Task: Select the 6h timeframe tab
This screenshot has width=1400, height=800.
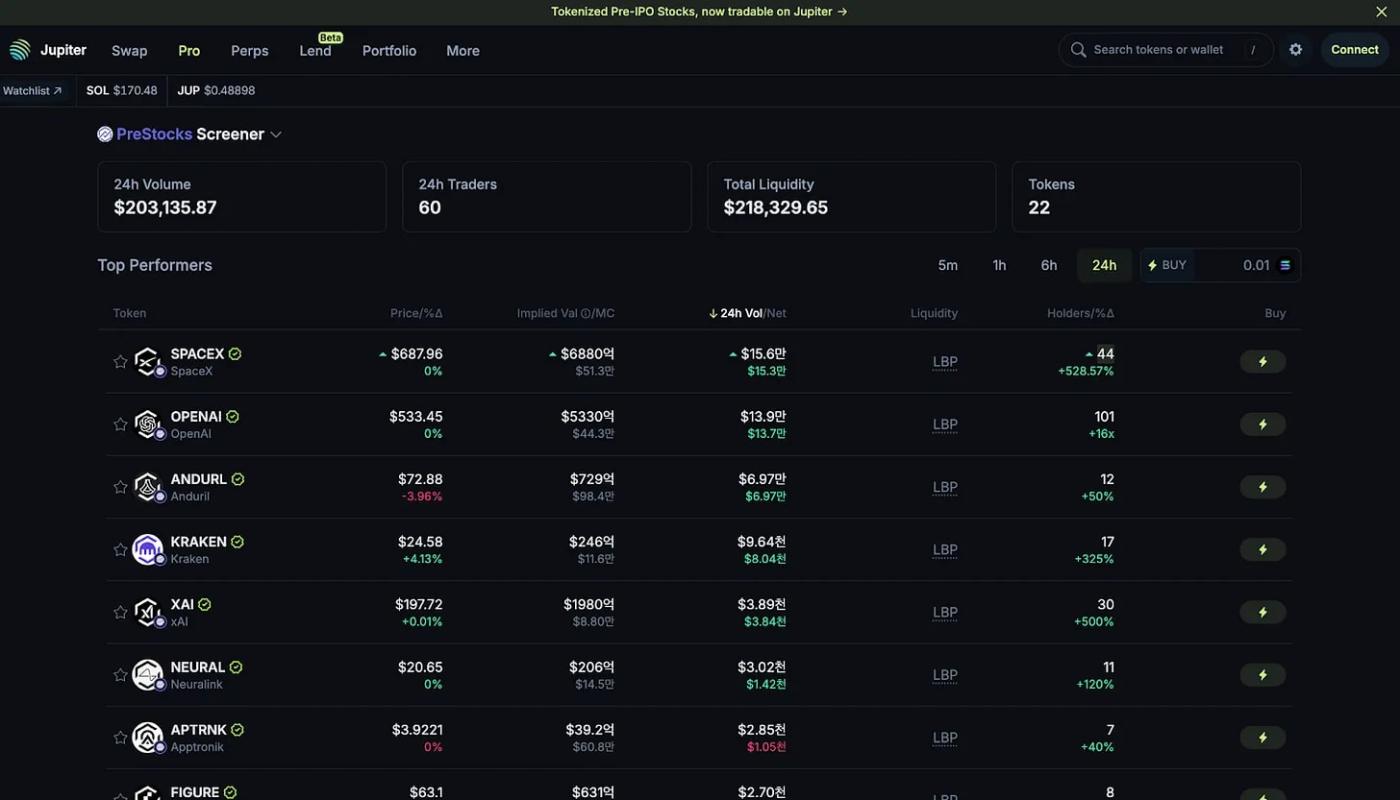Action: click(1049, 265)
